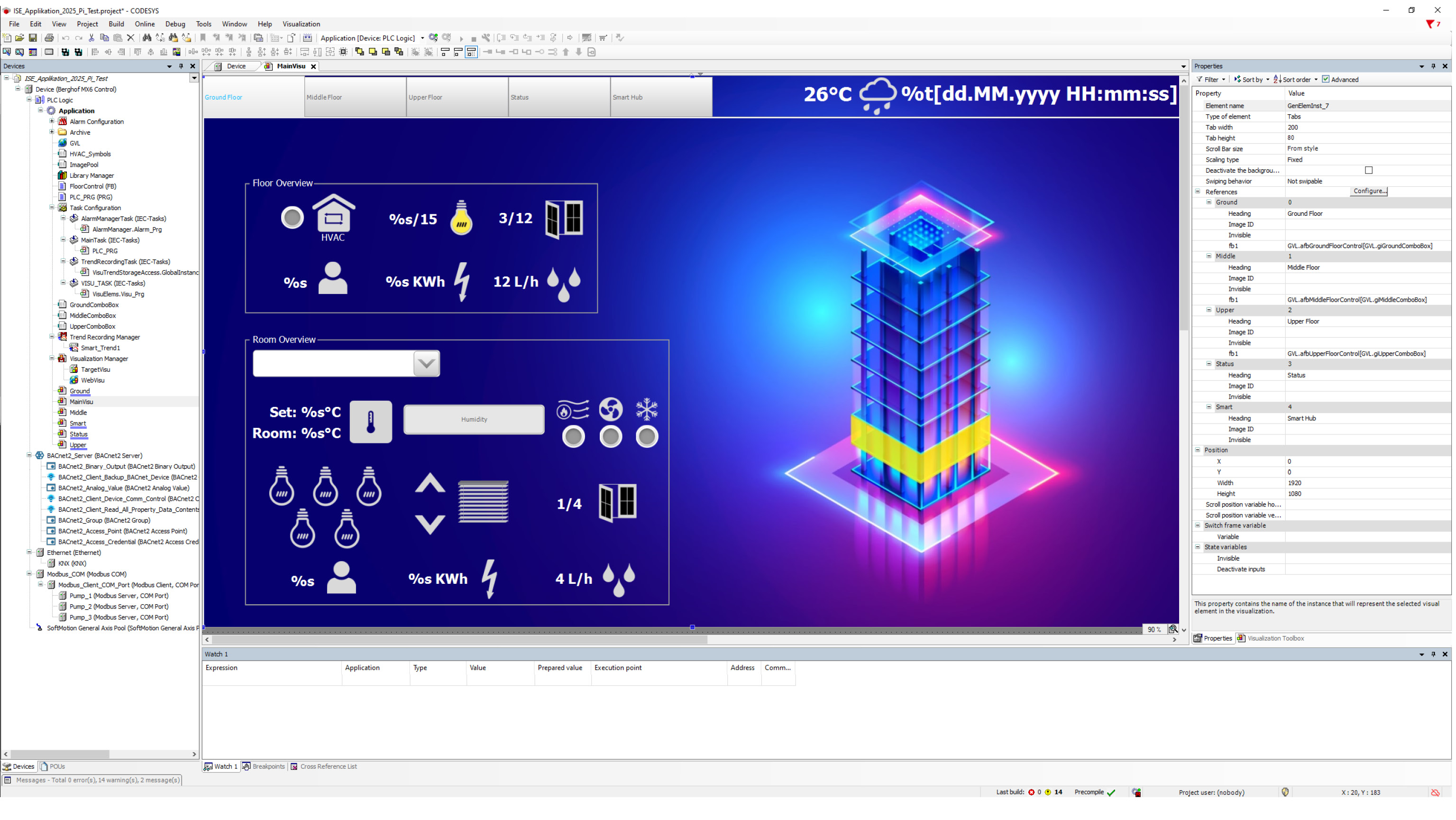Open the Debug menu
This screenshot has width=1456, height=820.
[x=175, y=24]
